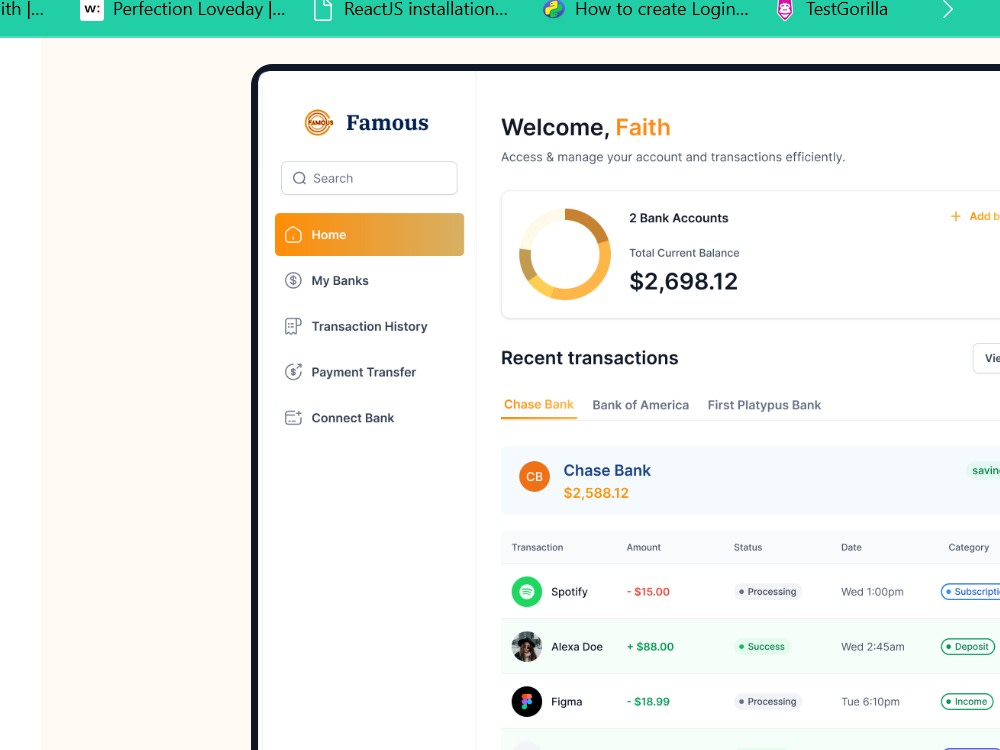Click the Perfection Loveday tab favicon
1000x750 pixels.
tap(92, 10)
